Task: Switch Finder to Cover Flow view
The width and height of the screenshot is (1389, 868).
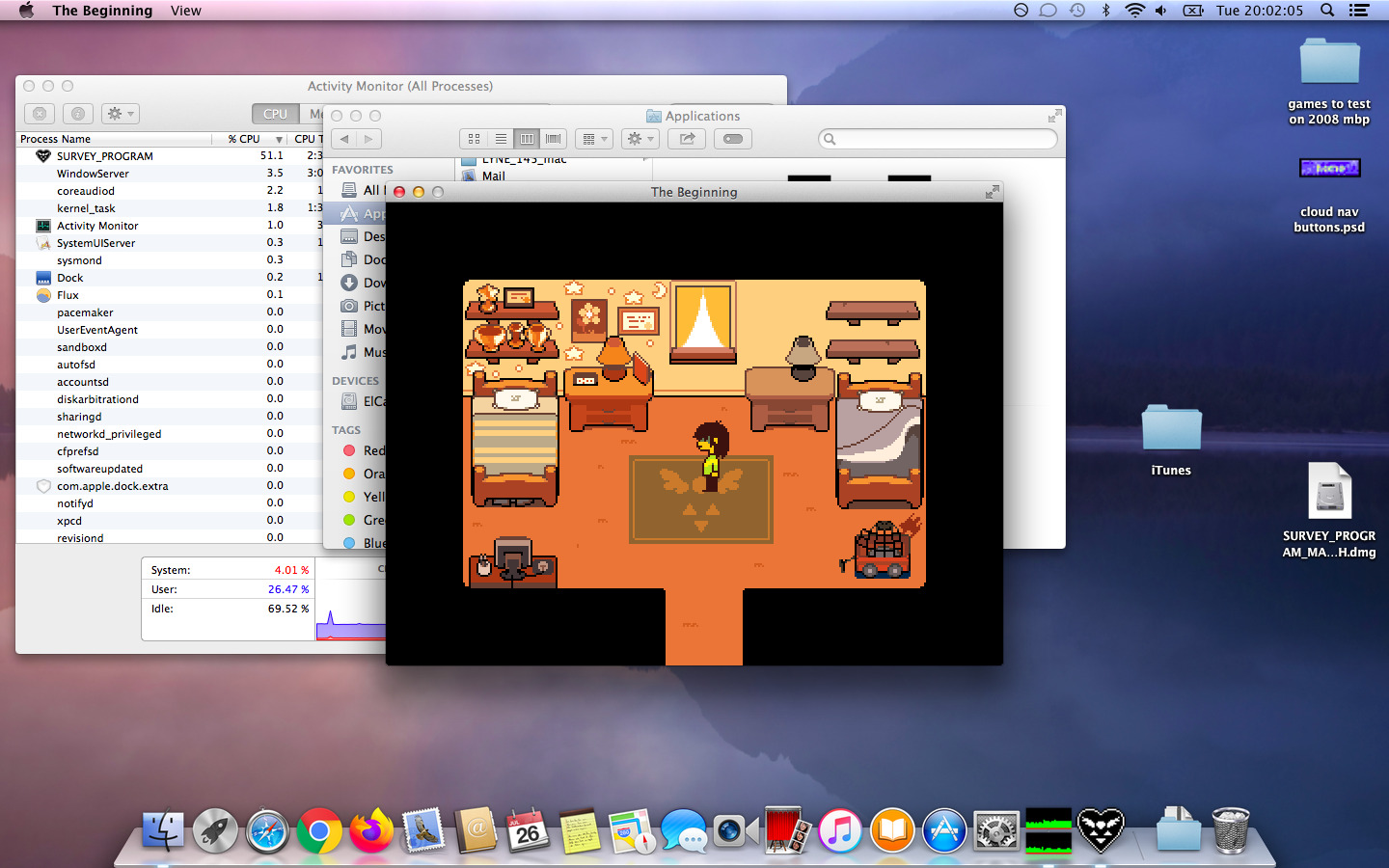Action: [x=553, y=139]
